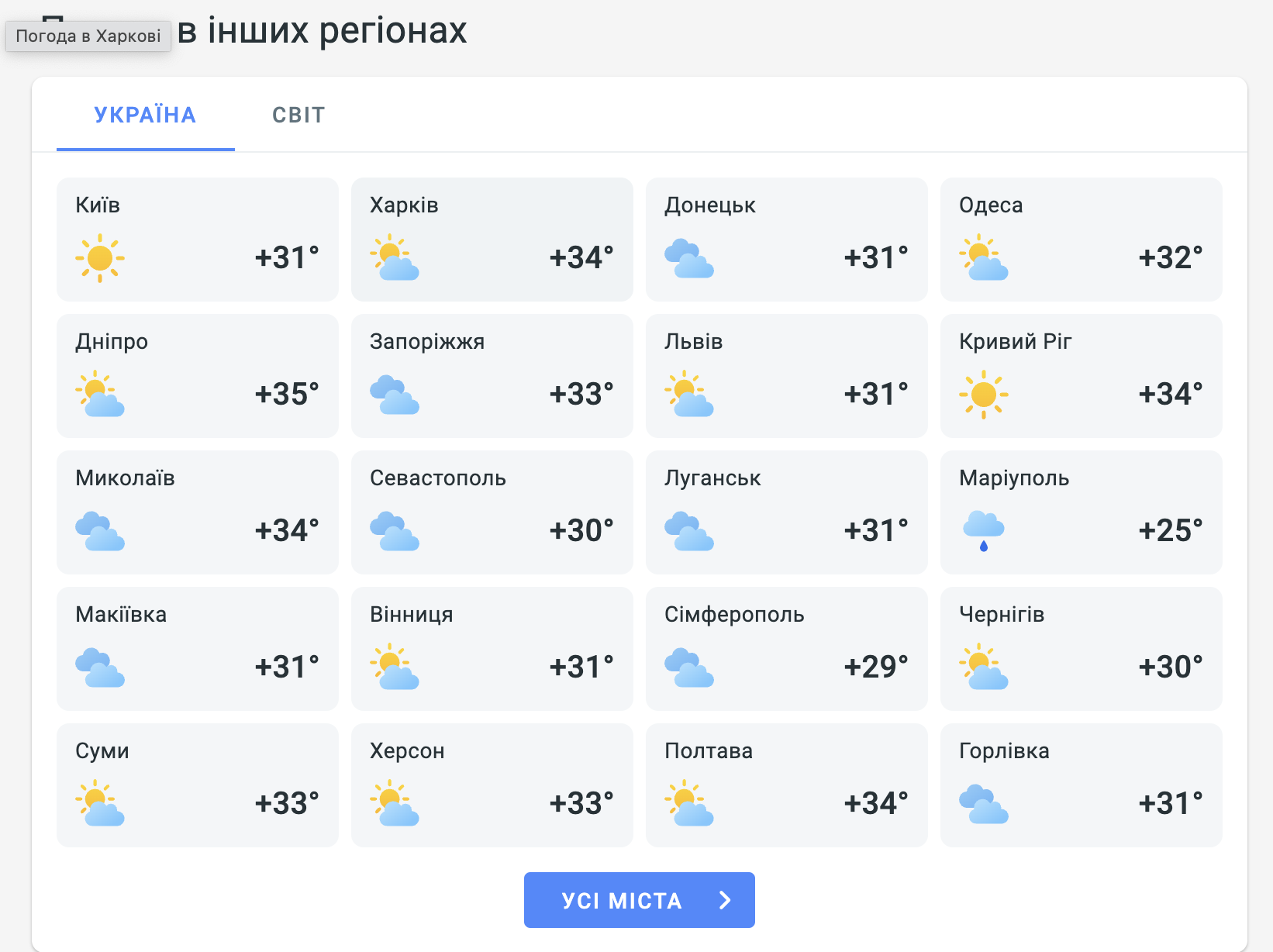The width and height of the screenshot is (1273, 952).
Task: Select the УКРАЇНА tab
Action: [x=145, y=116]
